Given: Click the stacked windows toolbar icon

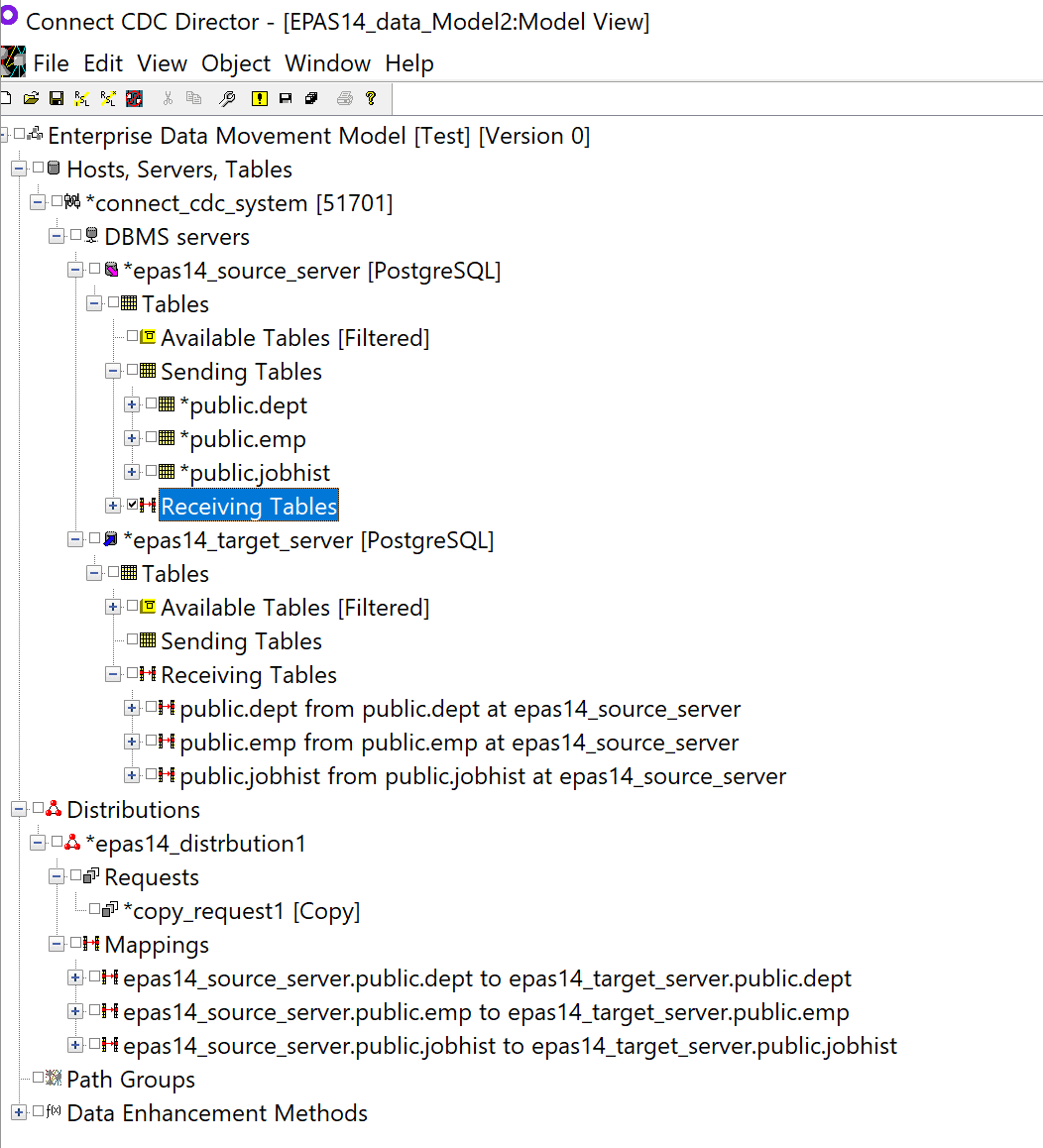Looking at the screenshot, I should click(309, 98).
